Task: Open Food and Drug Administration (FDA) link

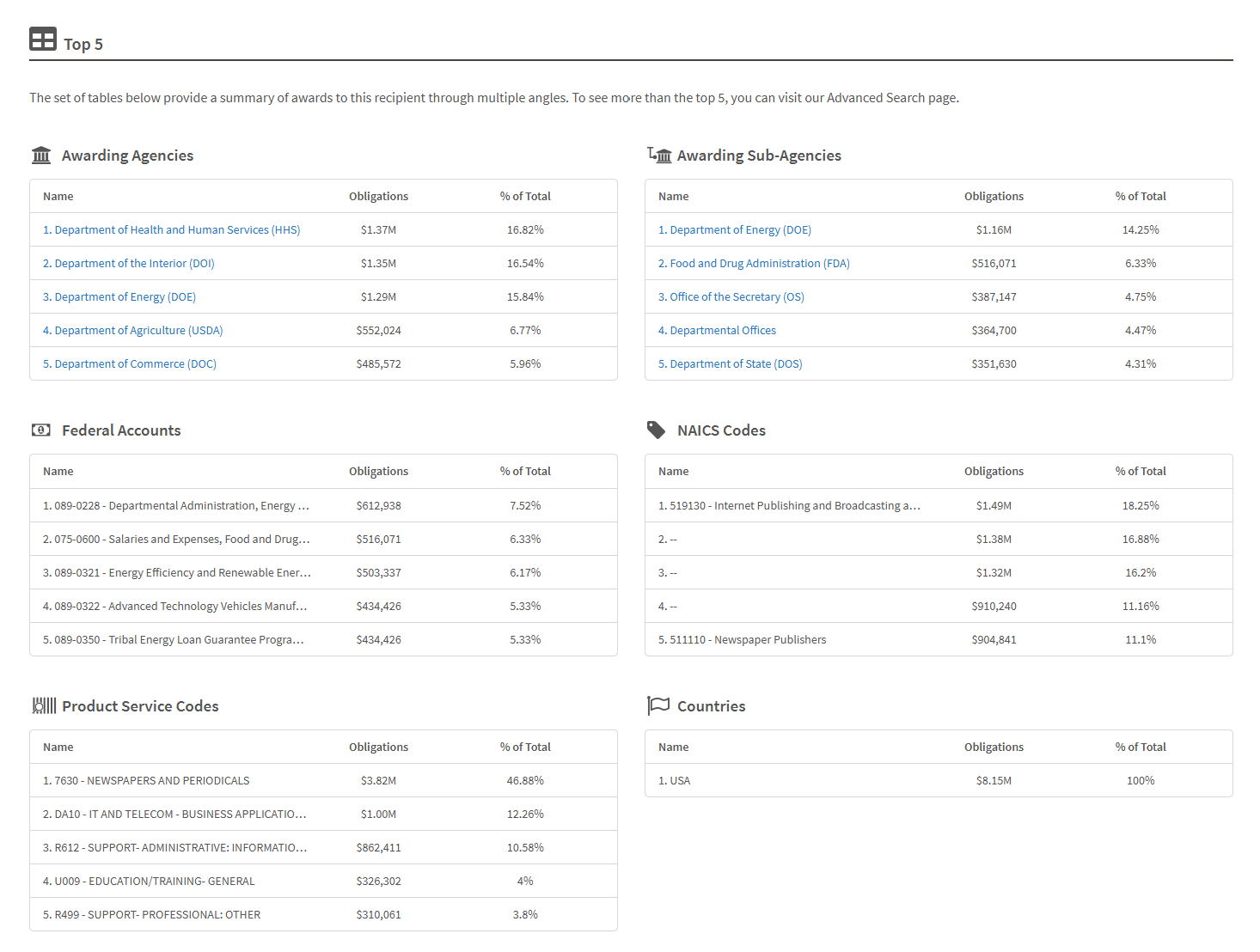Action: [x=753, y=264]
